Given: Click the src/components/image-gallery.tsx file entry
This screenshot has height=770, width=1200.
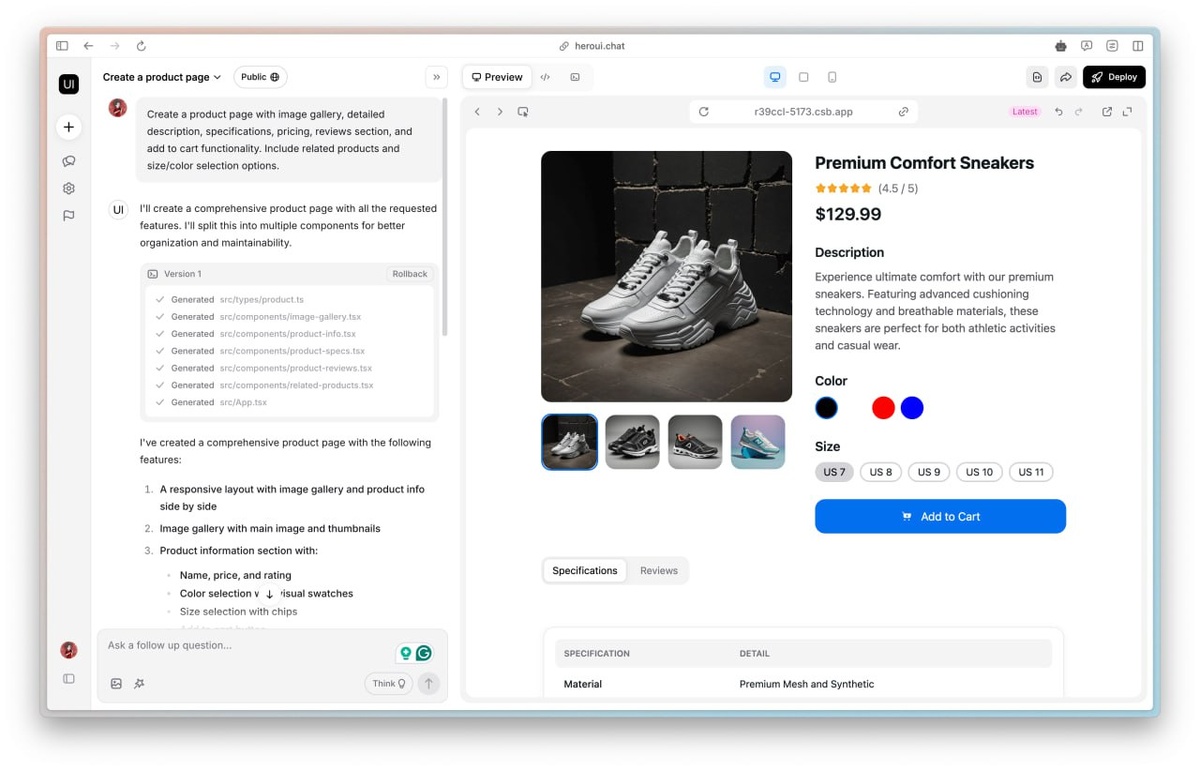Looking at the screenshot, I should (x=290, y=317).
